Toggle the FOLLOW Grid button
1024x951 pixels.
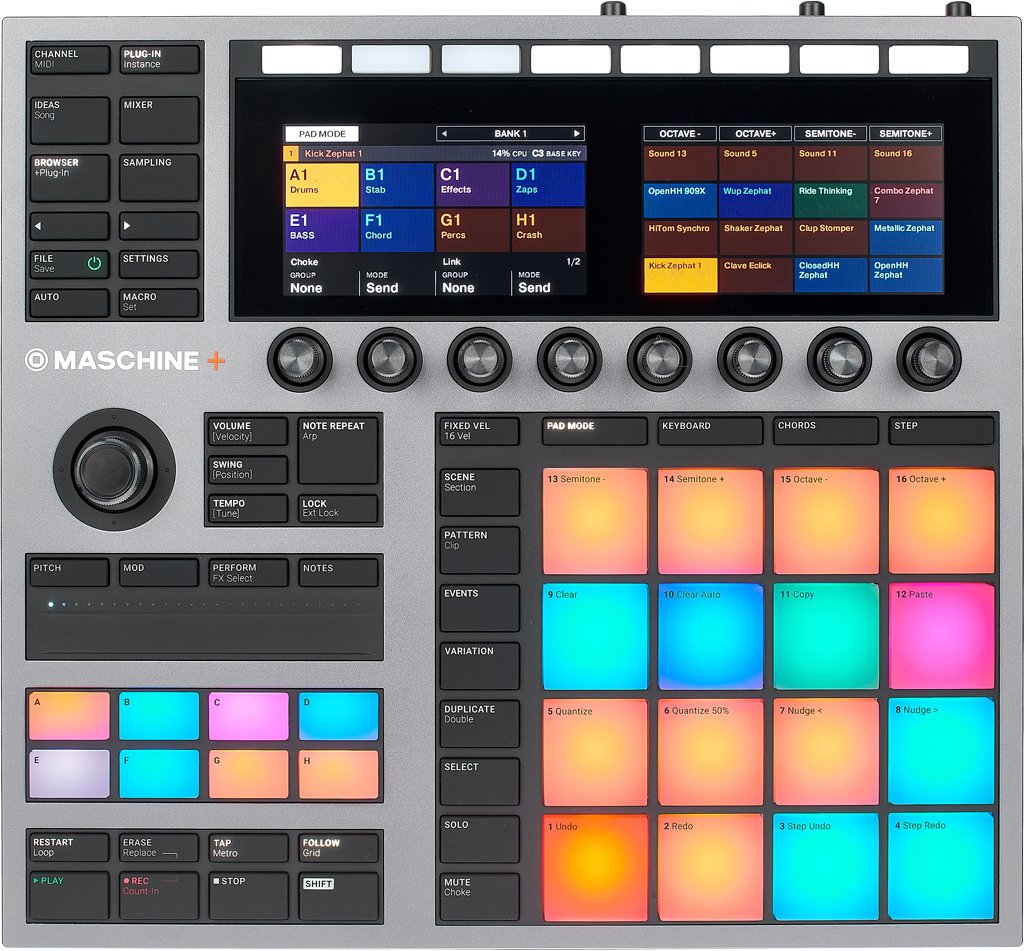coord(339,848)
